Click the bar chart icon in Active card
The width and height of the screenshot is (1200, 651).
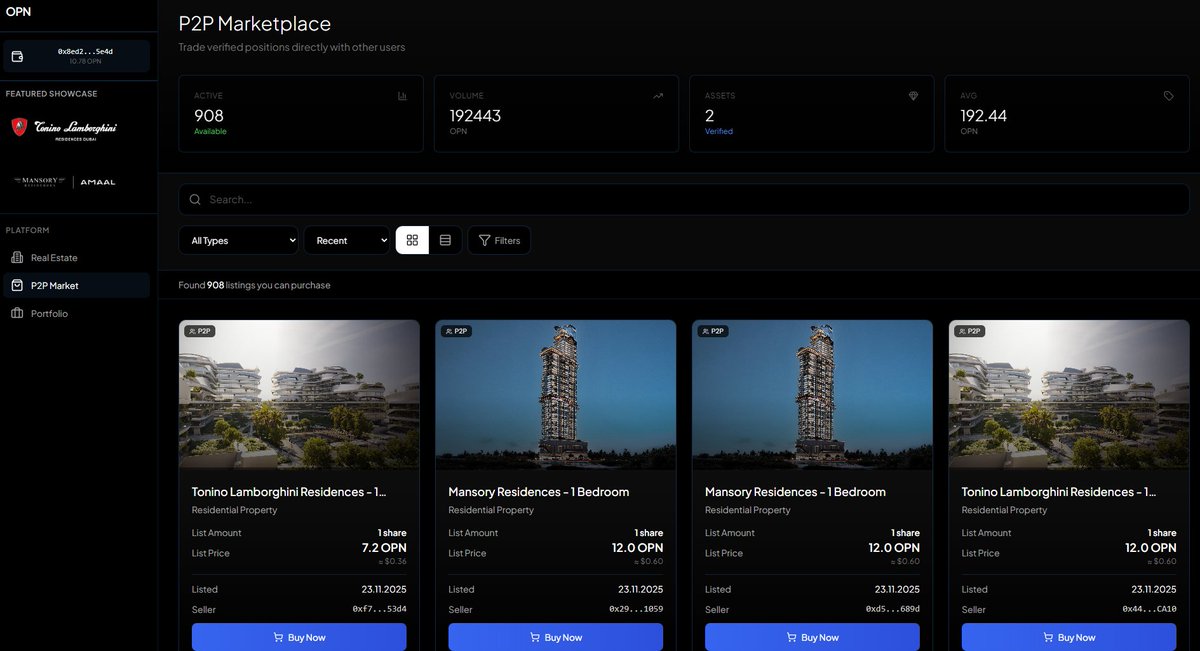pos(402,96)
